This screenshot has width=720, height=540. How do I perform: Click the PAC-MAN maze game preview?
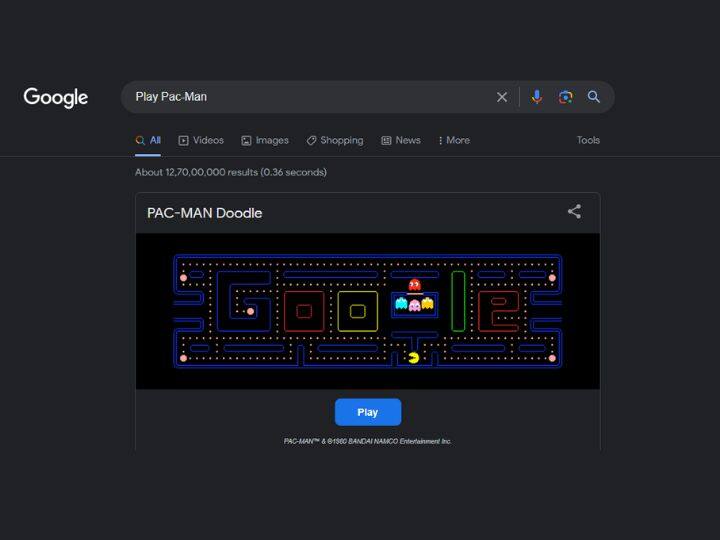pos(368,311)
